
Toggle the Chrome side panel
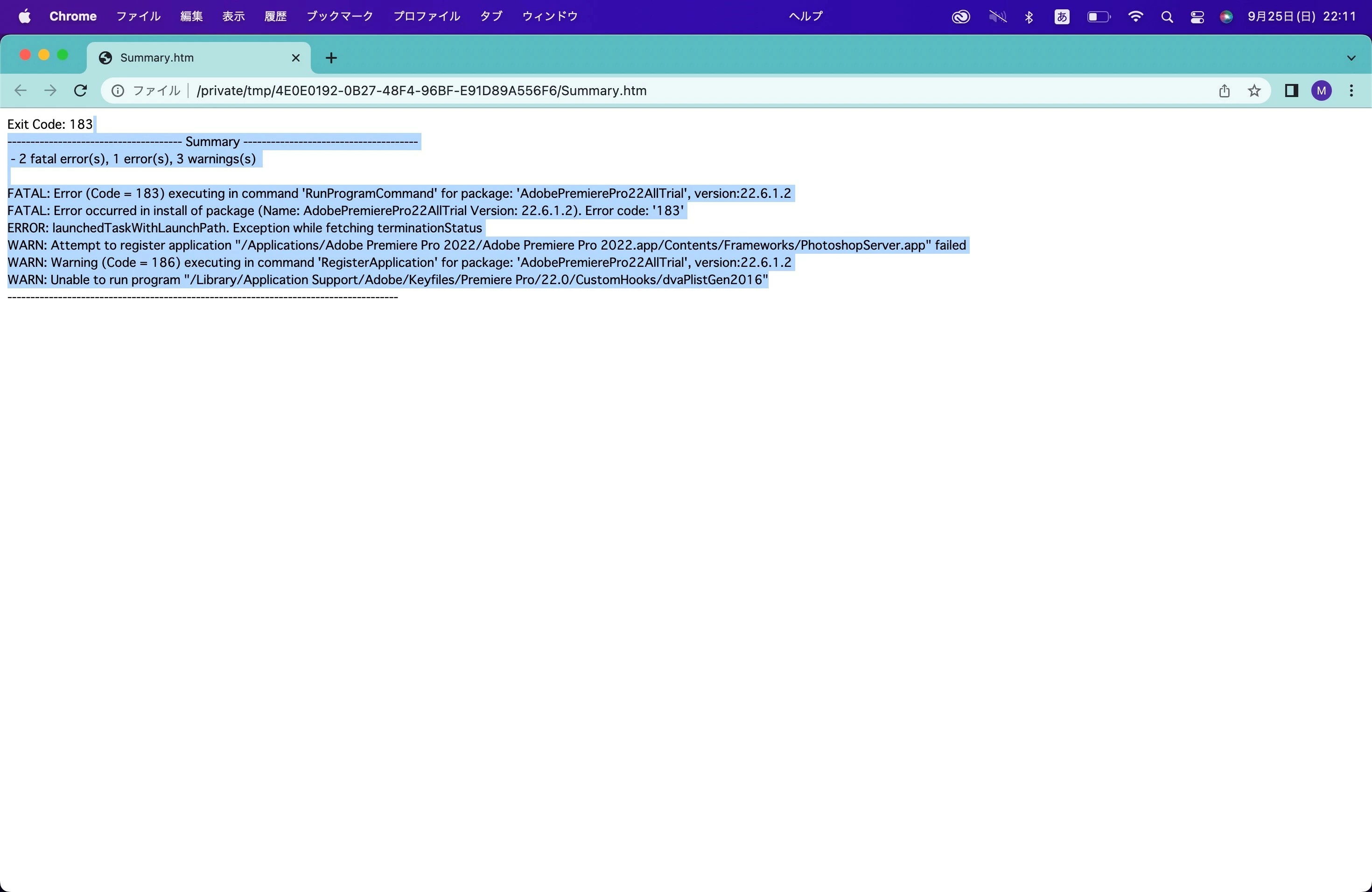(x=1291, y=91)
